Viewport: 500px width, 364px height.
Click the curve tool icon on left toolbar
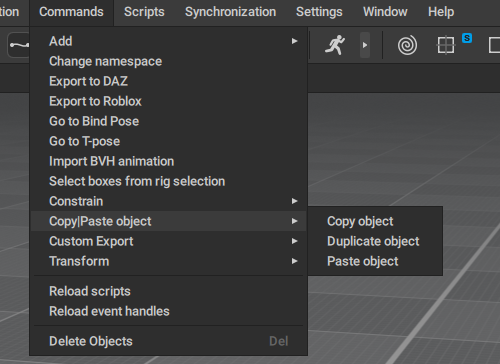click(19, 45)
